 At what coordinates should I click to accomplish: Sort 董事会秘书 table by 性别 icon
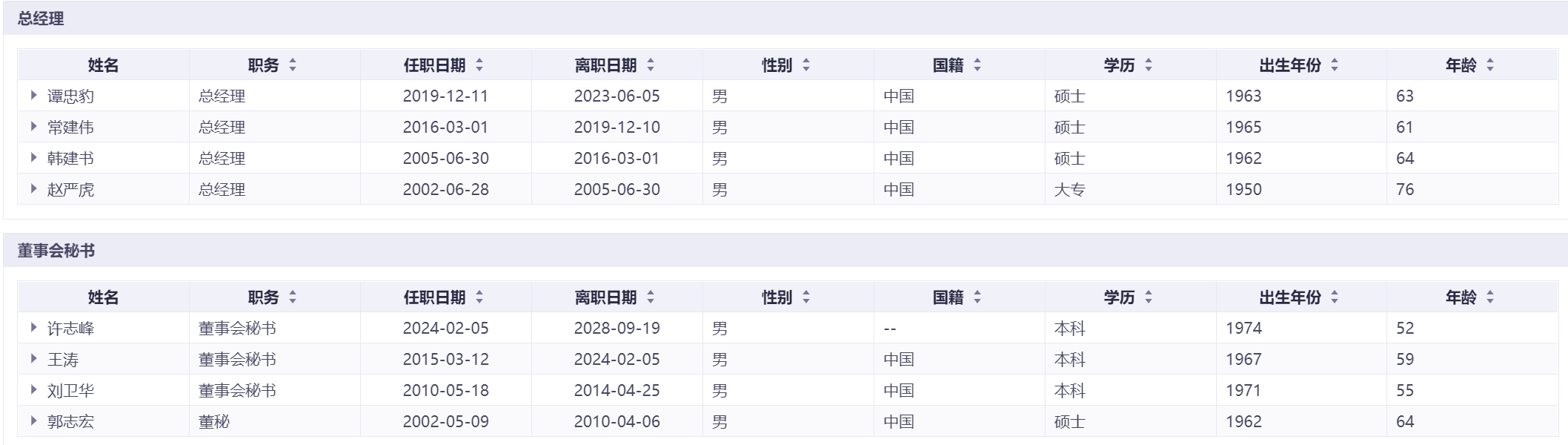pyautogui.click(x=806, y=297)
